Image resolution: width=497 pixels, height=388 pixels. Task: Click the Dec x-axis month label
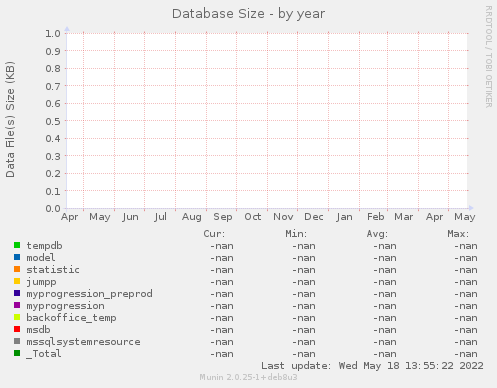[314, 217]
